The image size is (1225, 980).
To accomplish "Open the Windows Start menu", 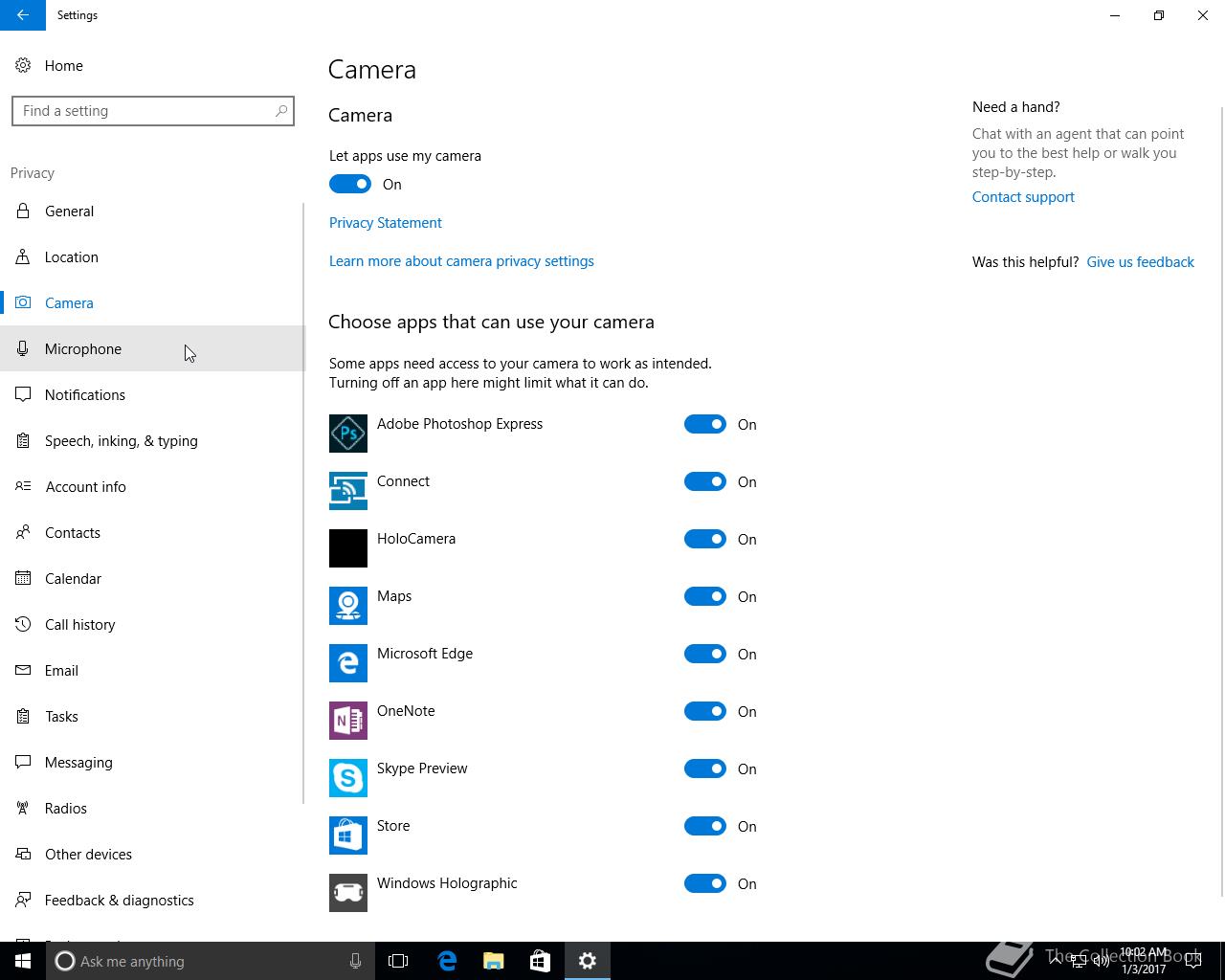I will point(23,961).
